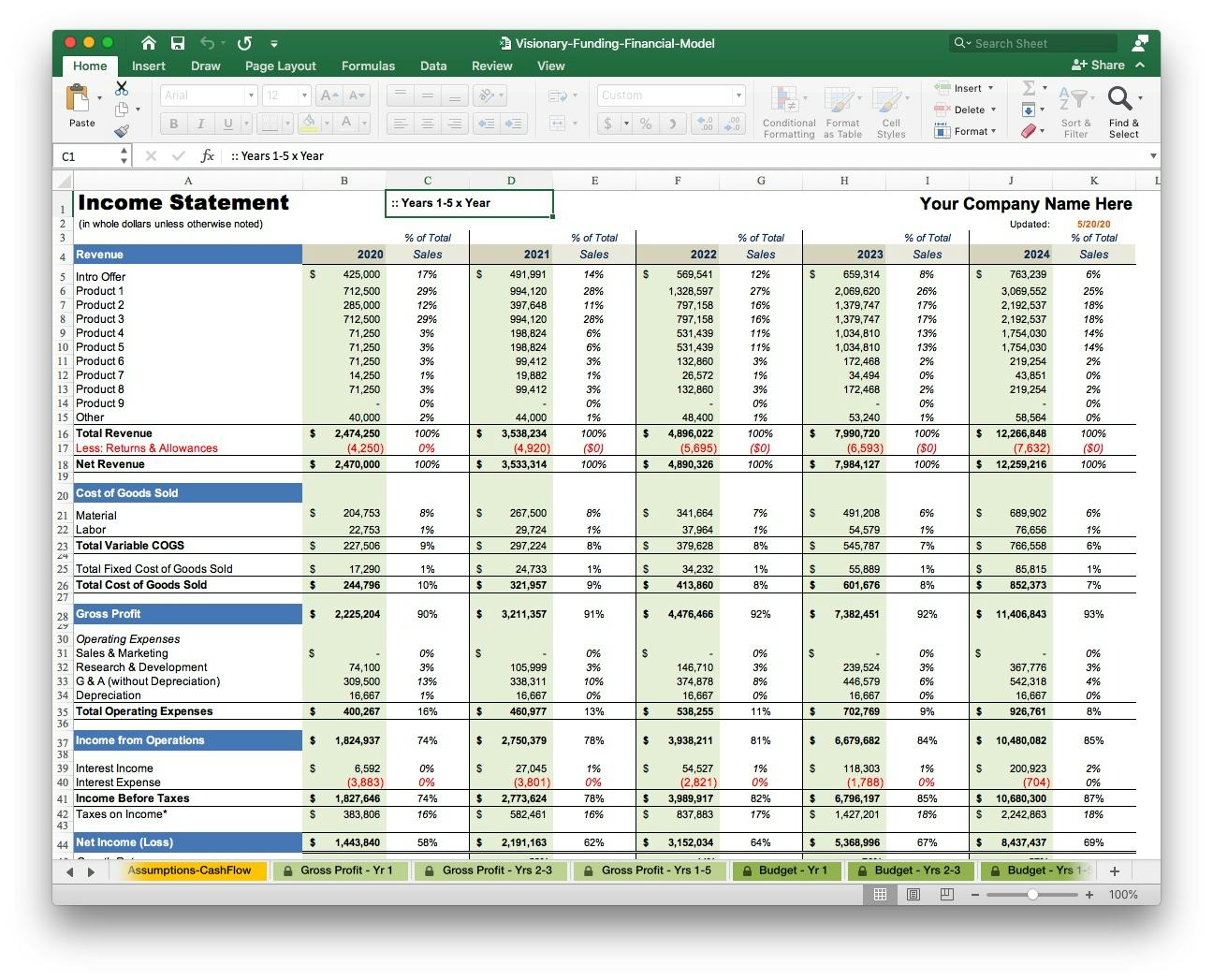Click the Cut scissors icon
Screen dimensions: 1213x980
click(122, 88)
